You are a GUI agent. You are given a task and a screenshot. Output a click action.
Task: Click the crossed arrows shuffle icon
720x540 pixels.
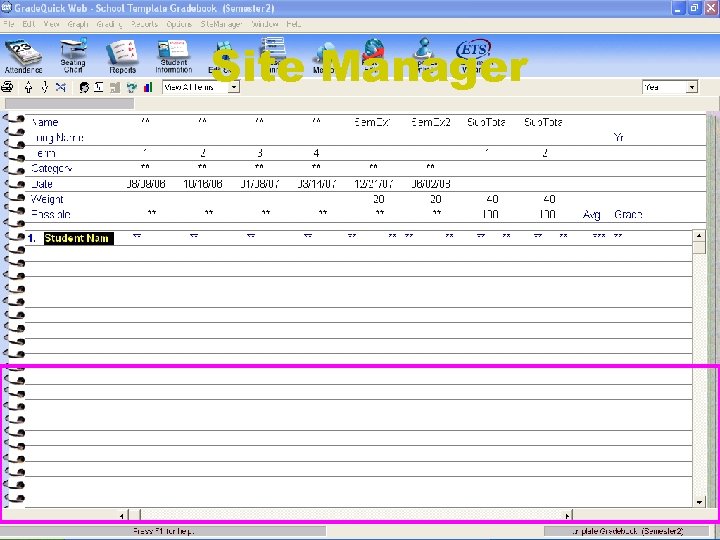61,87
